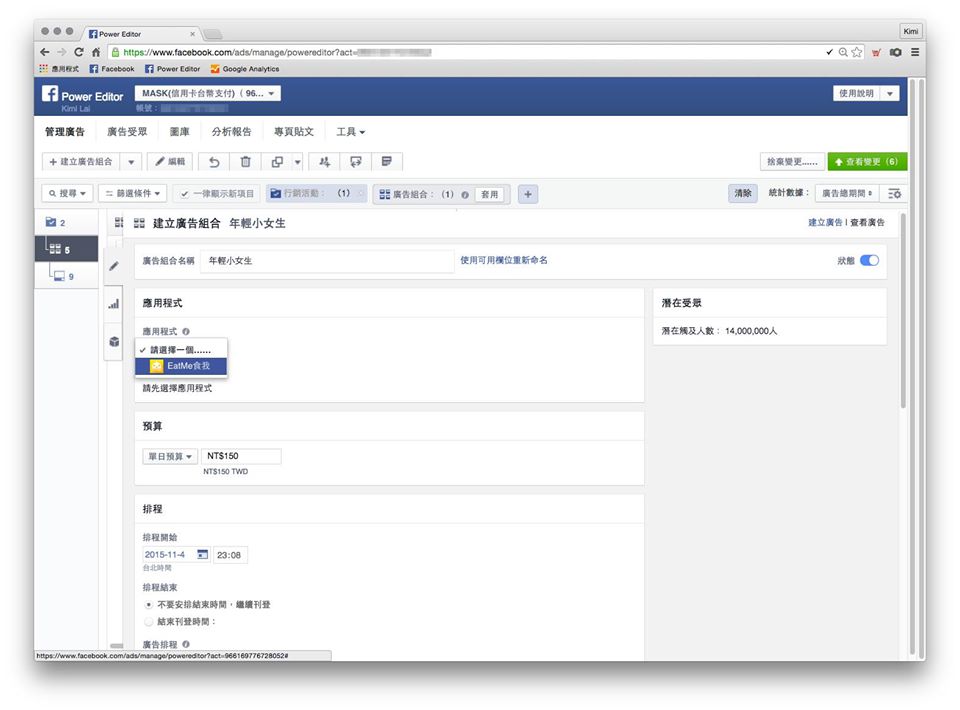The width and height of the screenshot is (960, 710).
Task: Open the bar chart performance side icon
Action: point(114,304)
